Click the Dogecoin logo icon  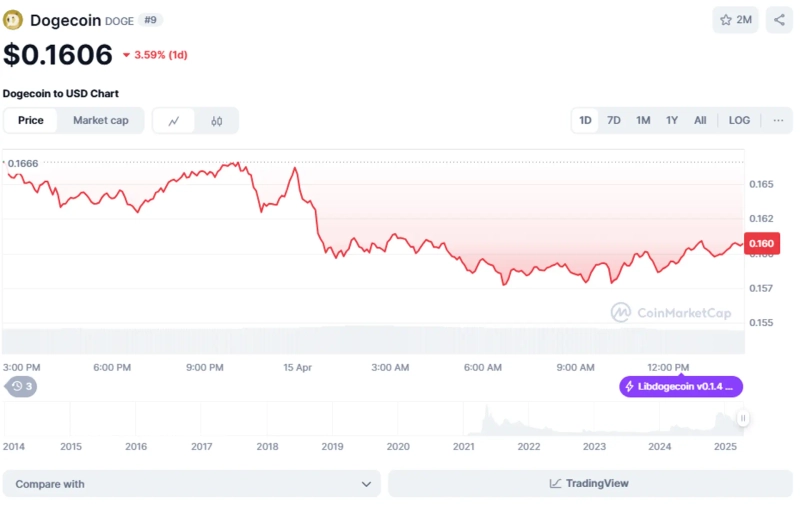pos(13,20)
